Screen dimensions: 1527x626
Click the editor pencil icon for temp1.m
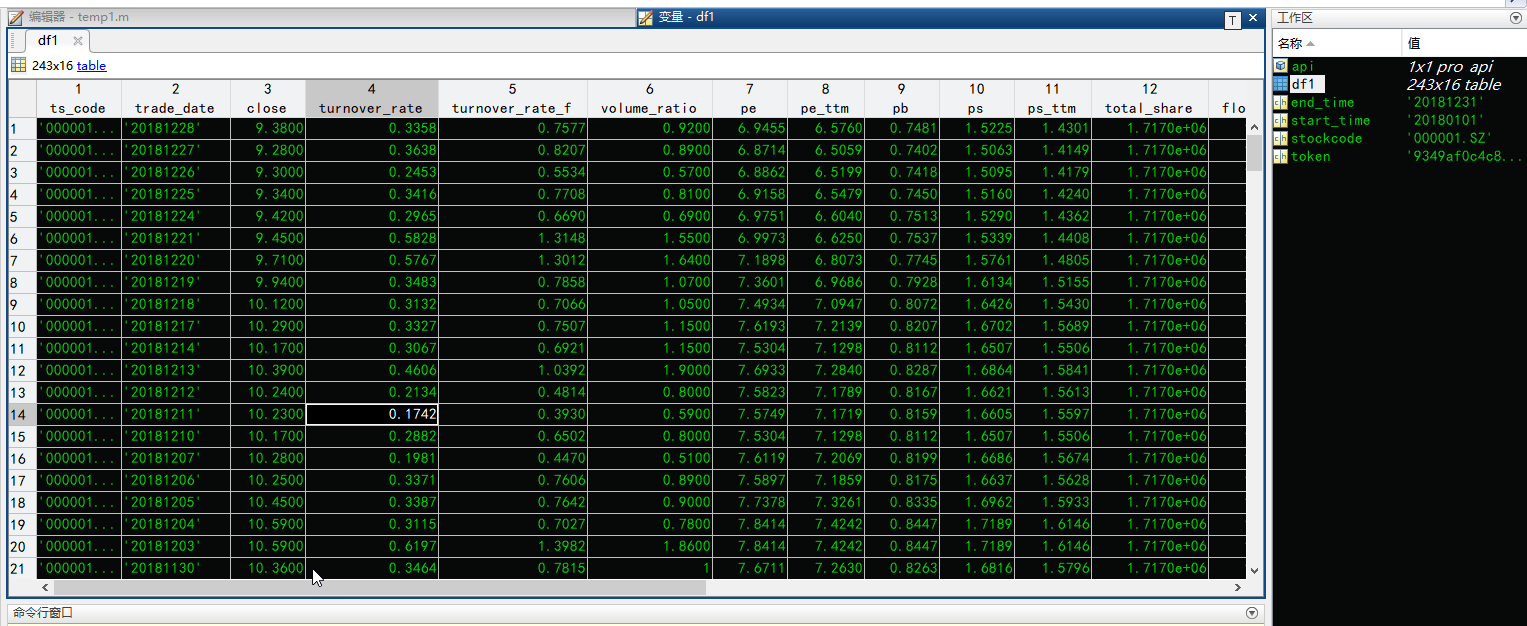[15, 17]
